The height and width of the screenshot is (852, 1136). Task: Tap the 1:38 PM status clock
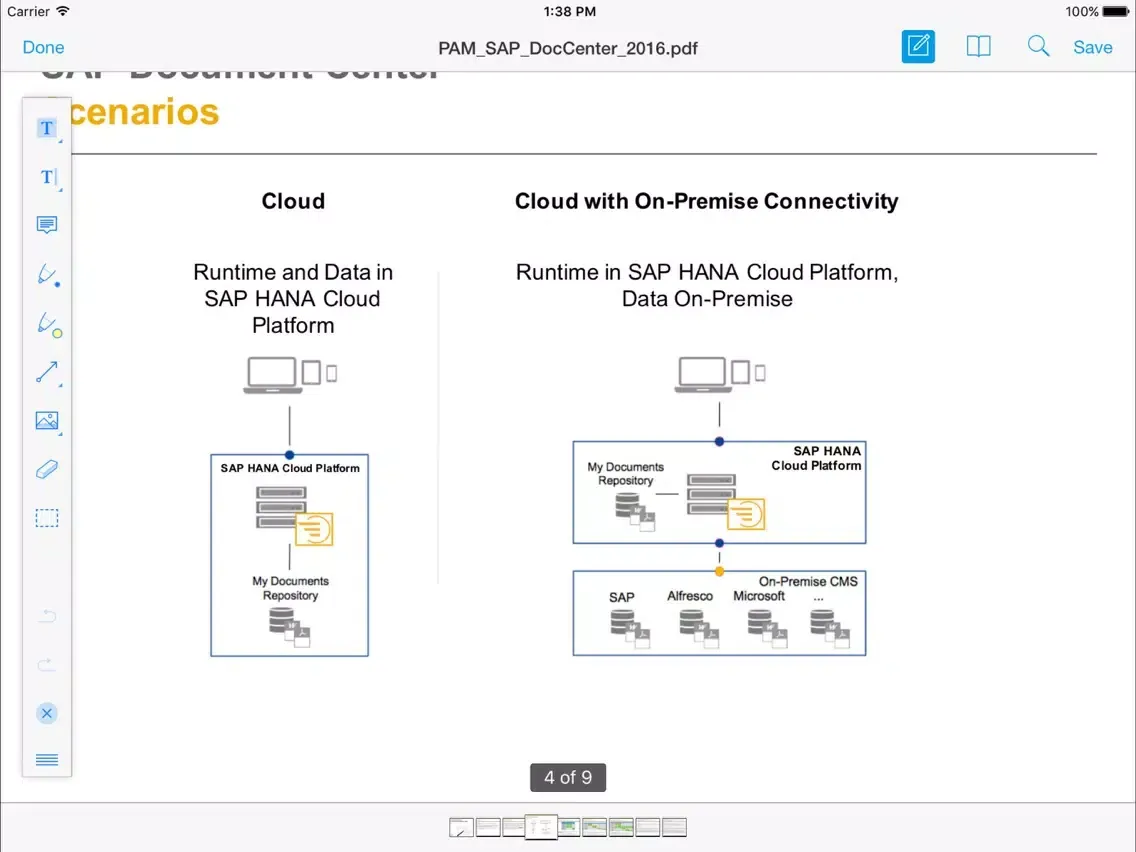click(x=569, y=12)
